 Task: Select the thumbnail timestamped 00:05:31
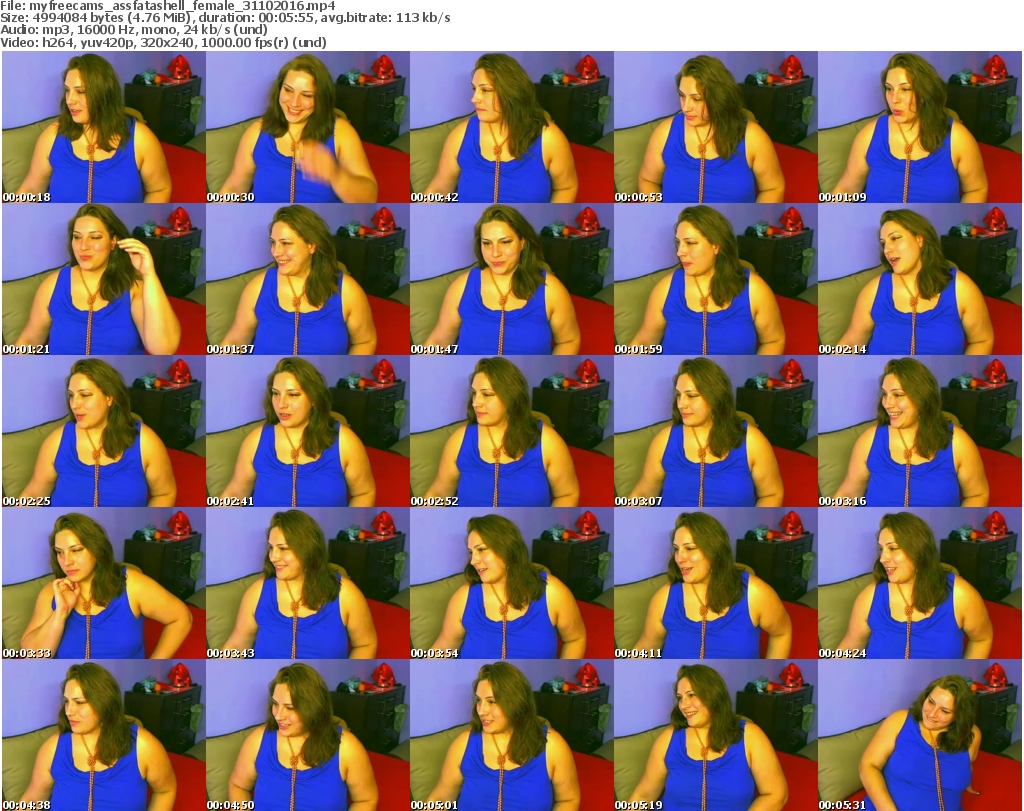tap(920, 735)
